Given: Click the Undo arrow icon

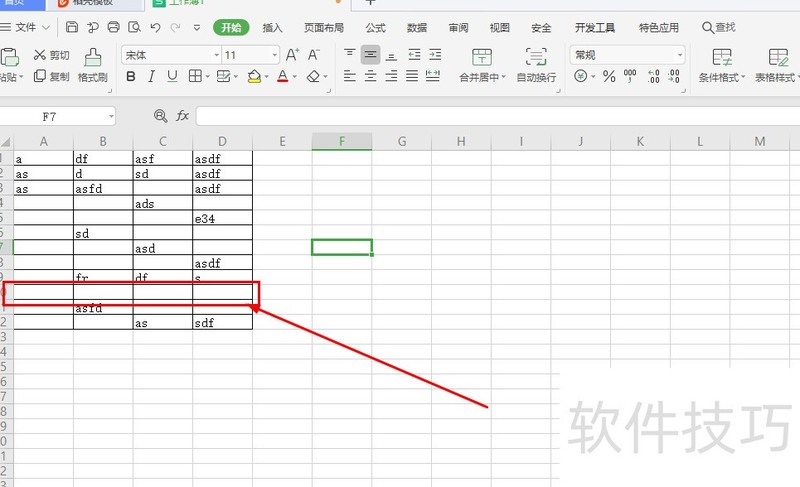Looking at the screenshot, I should [x=157, y=28].
